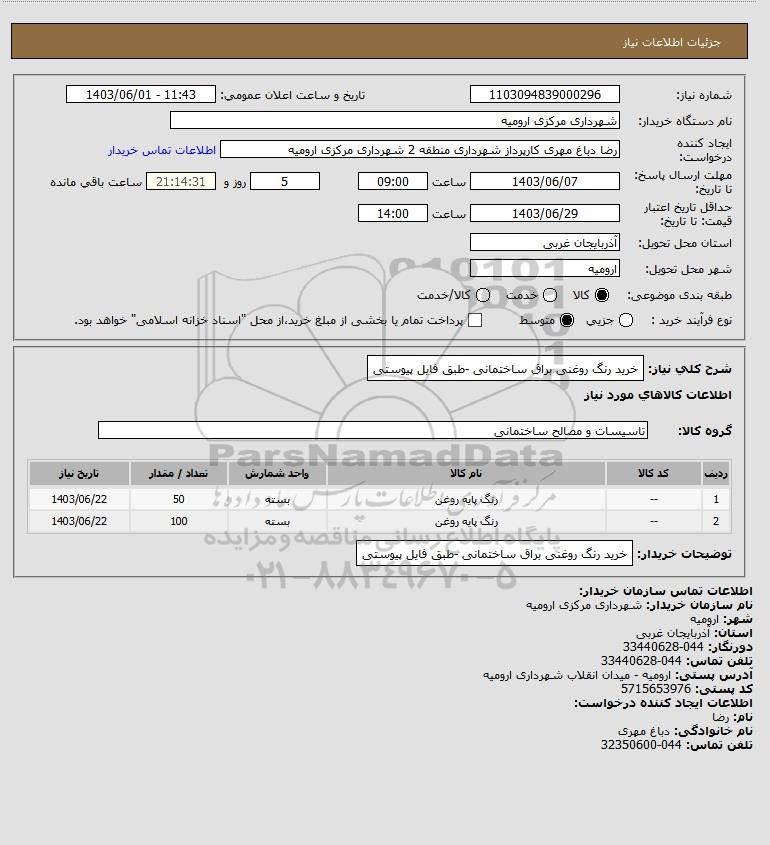
Task: Click the request creator name field
Action: (x=420, y=150)
